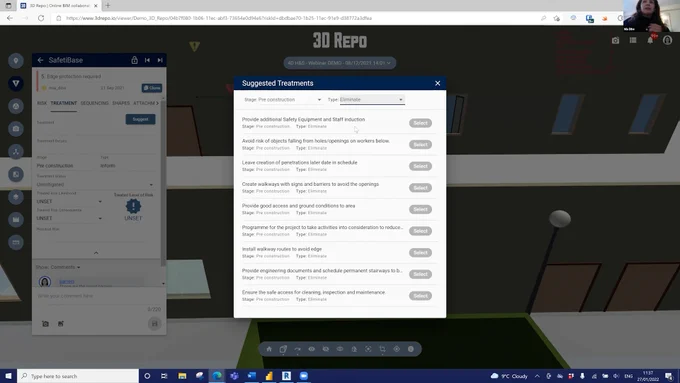Open the user account avatar menu

point(667,40)
